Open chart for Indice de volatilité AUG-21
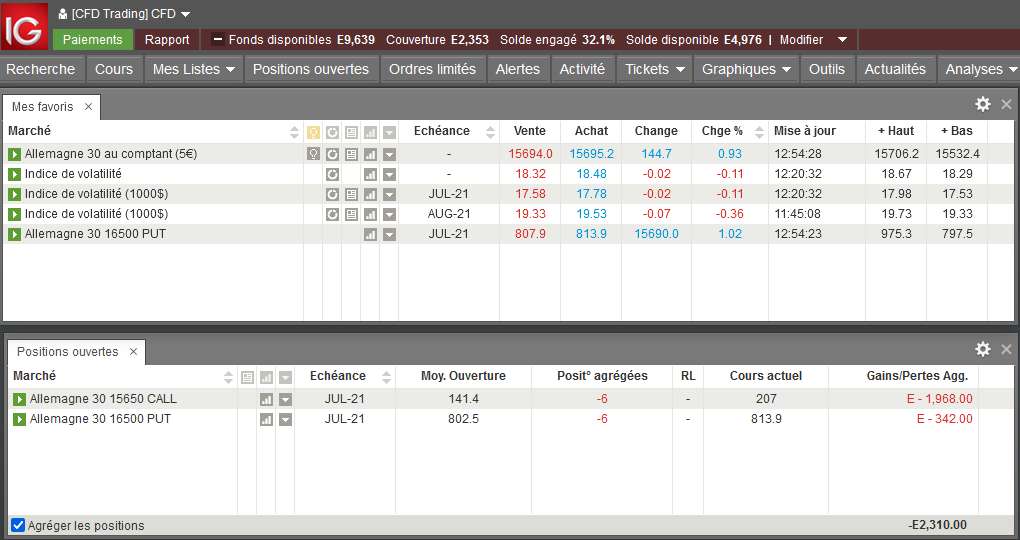 pos(370,214)
